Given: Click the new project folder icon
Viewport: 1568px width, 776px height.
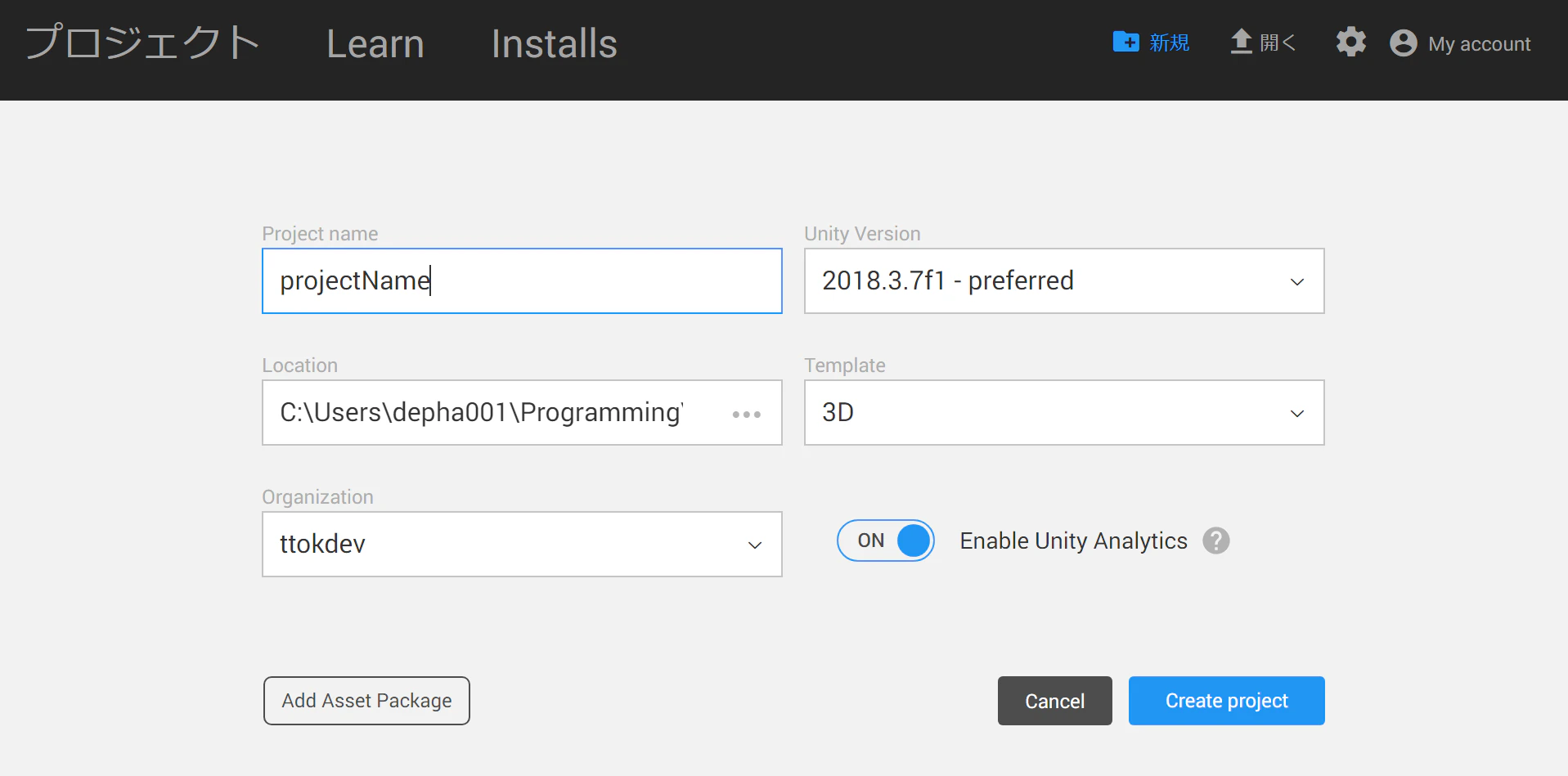Looking at the screenshot, I should tap(1125, 42).
